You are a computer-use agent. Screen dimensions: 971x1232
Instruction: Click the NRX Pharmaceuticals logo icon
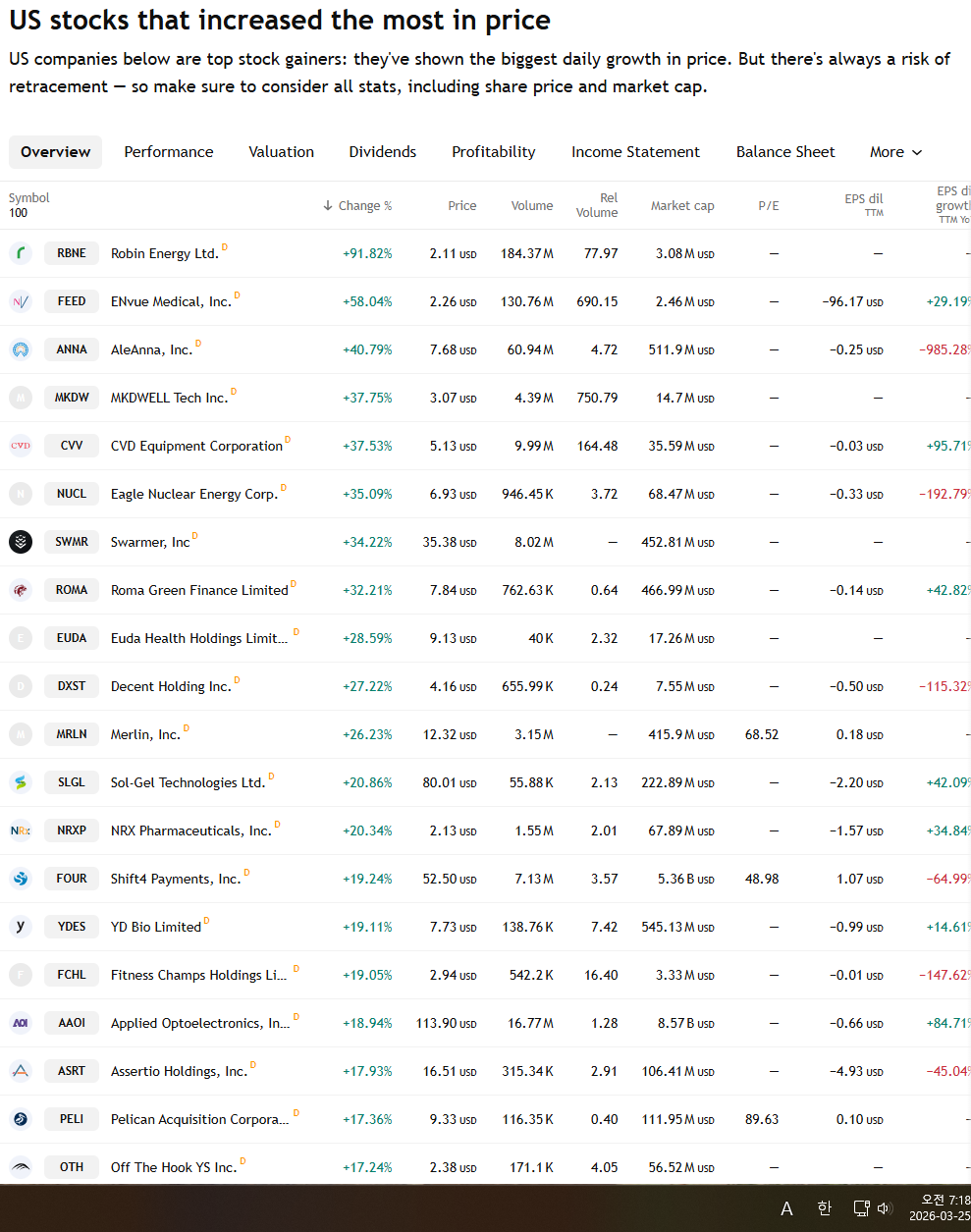click(x=21, y=830)
